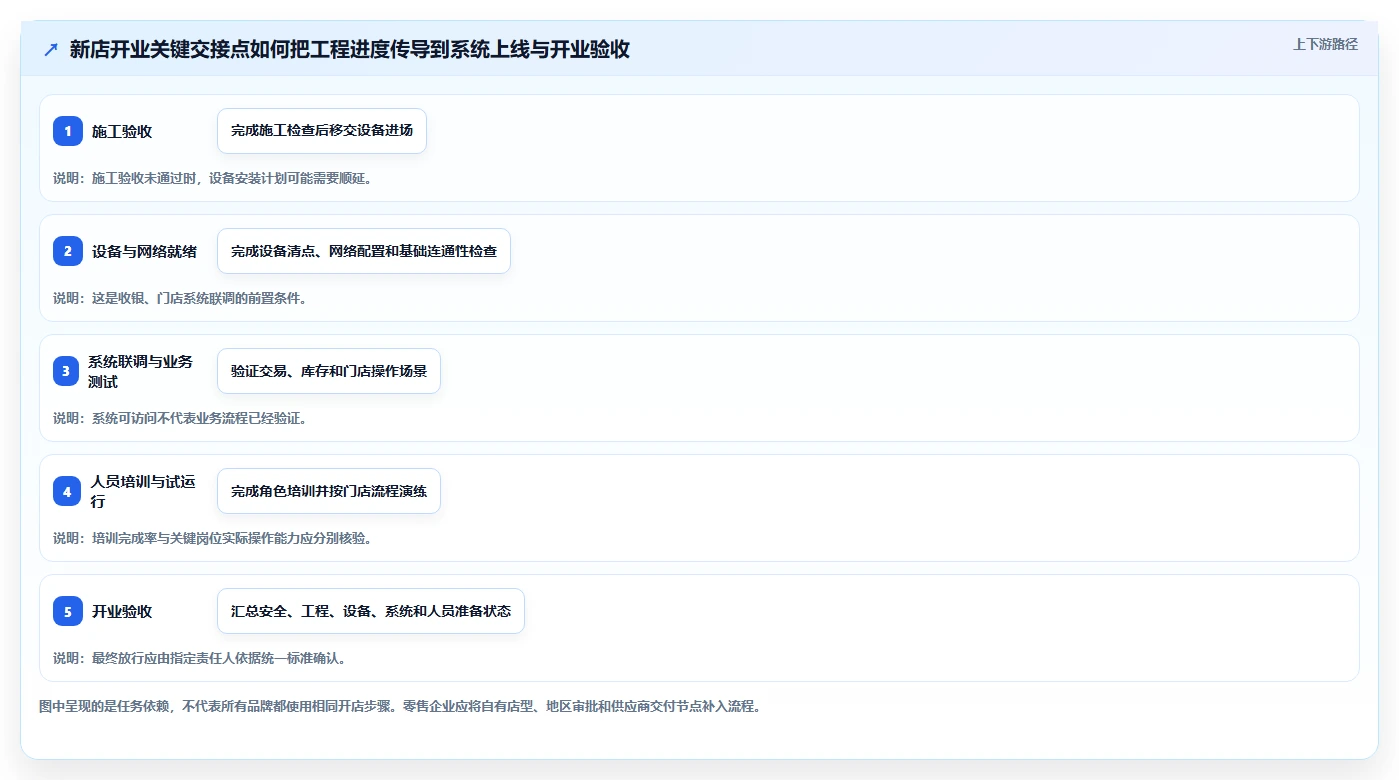Viewport: 1399px width, 780px height.
Task: Select the 验证交易、库存和门店操作场景 chip
Action: pyautogui.click(x=329, y=371)
